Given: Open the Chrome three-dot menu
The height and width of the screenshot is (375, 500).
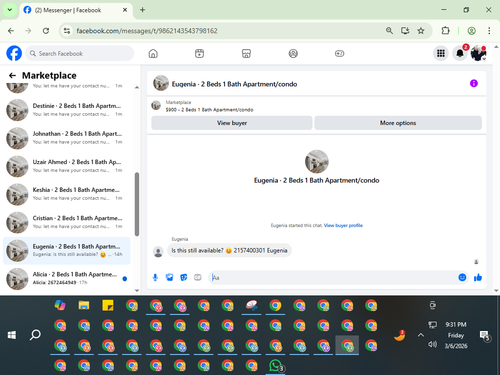Looking at the screenshot, I should (489, 31).
